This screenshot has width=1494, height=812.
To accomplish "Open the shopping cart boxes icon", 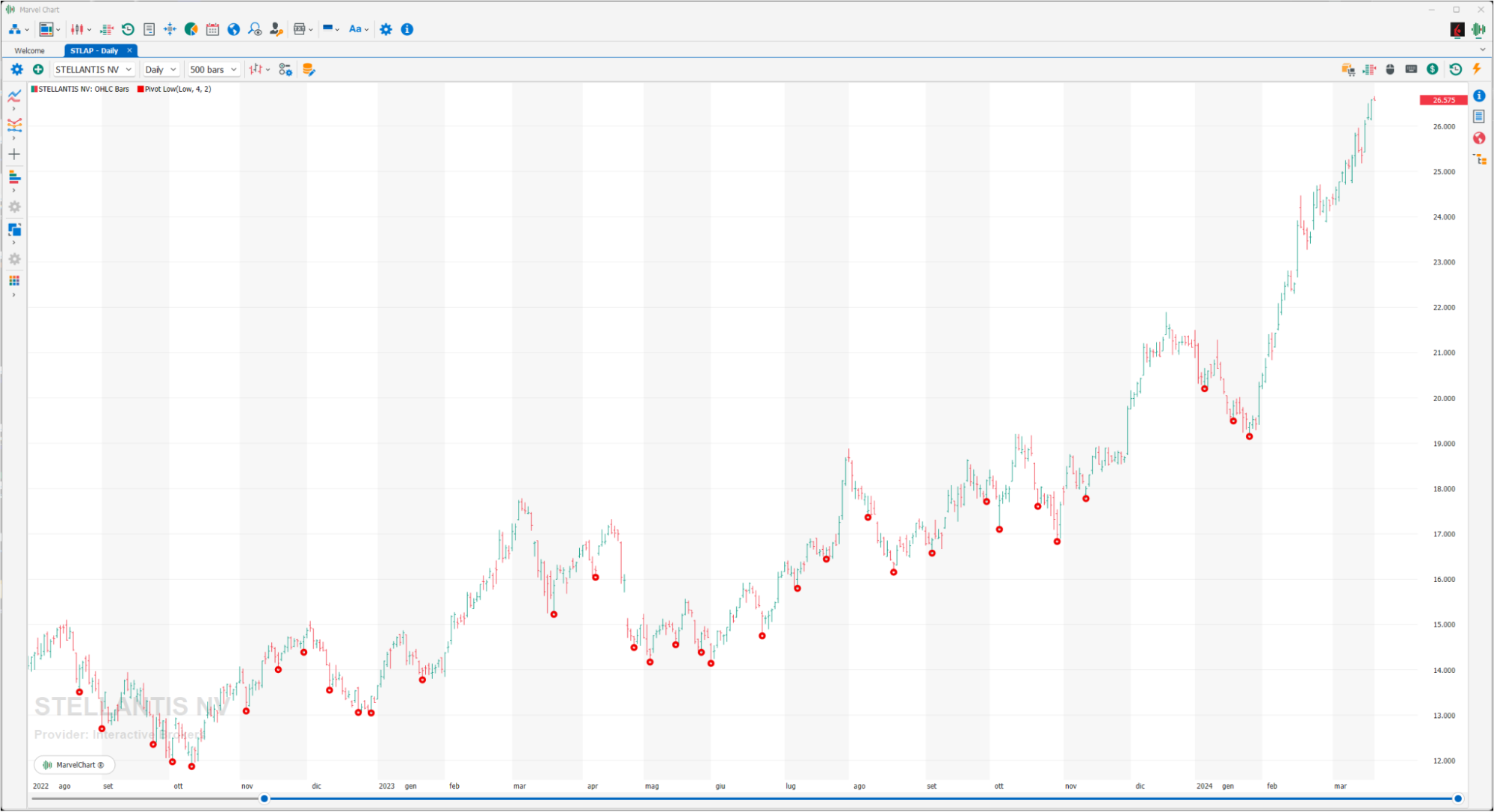I will click(x=1348, y=69).
